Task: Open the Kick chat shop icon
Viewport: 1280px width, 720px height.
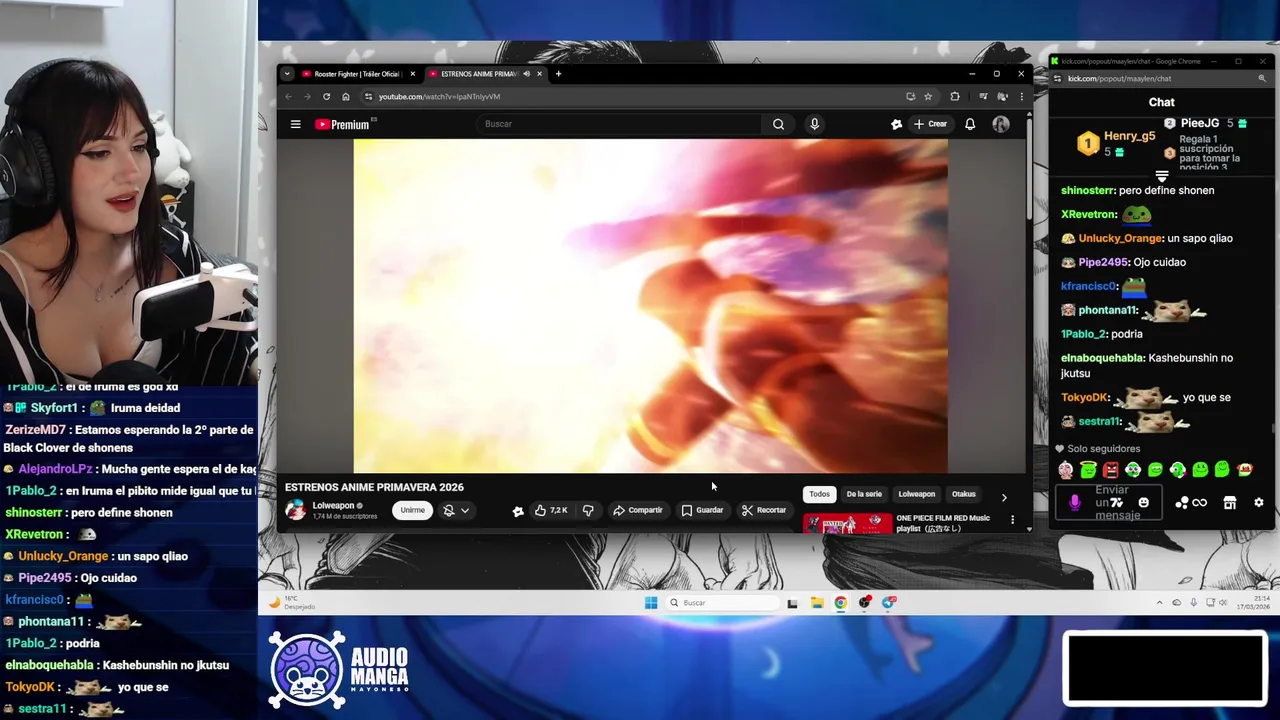Action: point(1230,503)
